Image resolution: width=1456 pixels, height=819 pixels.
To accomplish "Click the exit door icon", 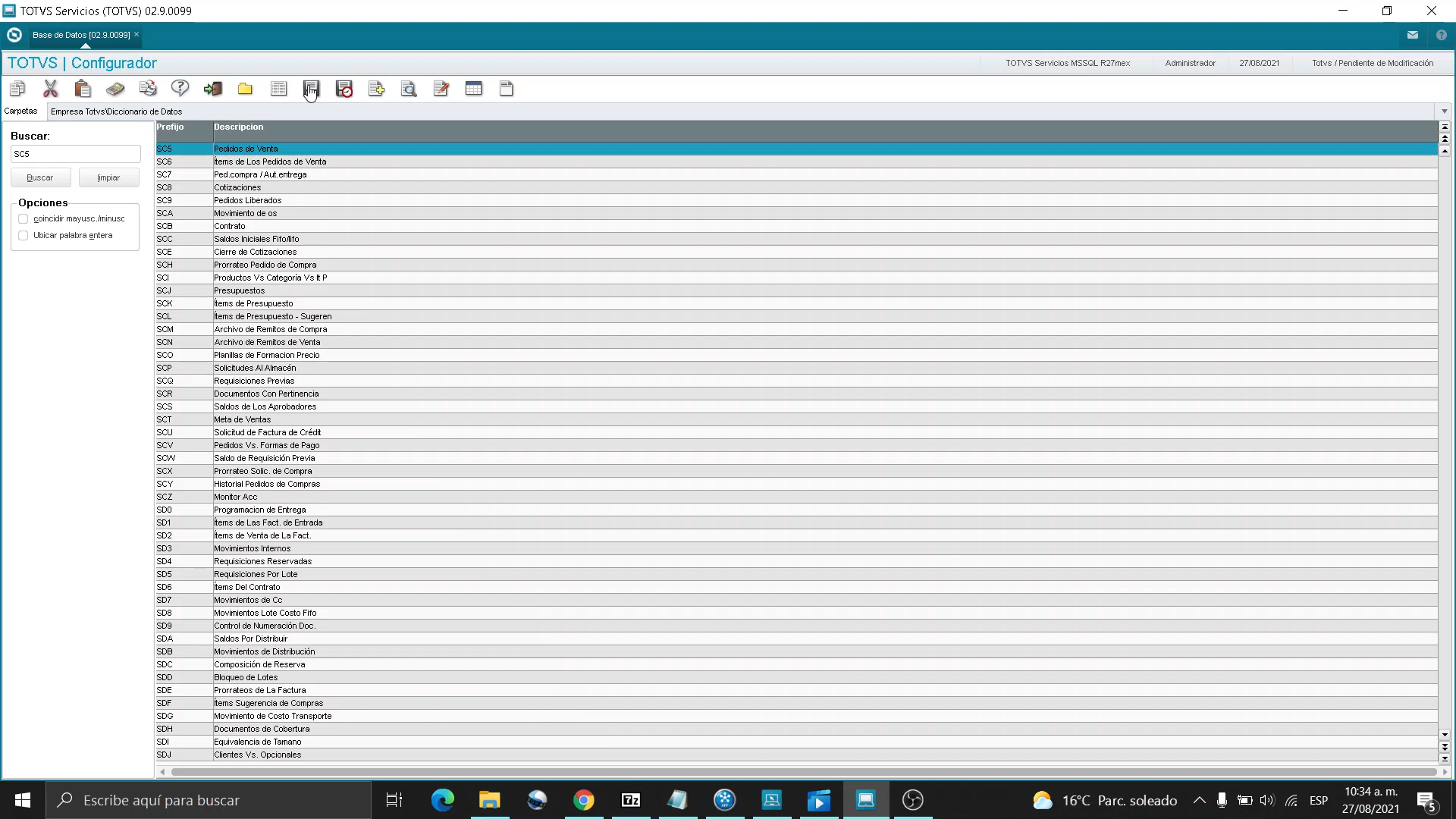I will [213, 89].
